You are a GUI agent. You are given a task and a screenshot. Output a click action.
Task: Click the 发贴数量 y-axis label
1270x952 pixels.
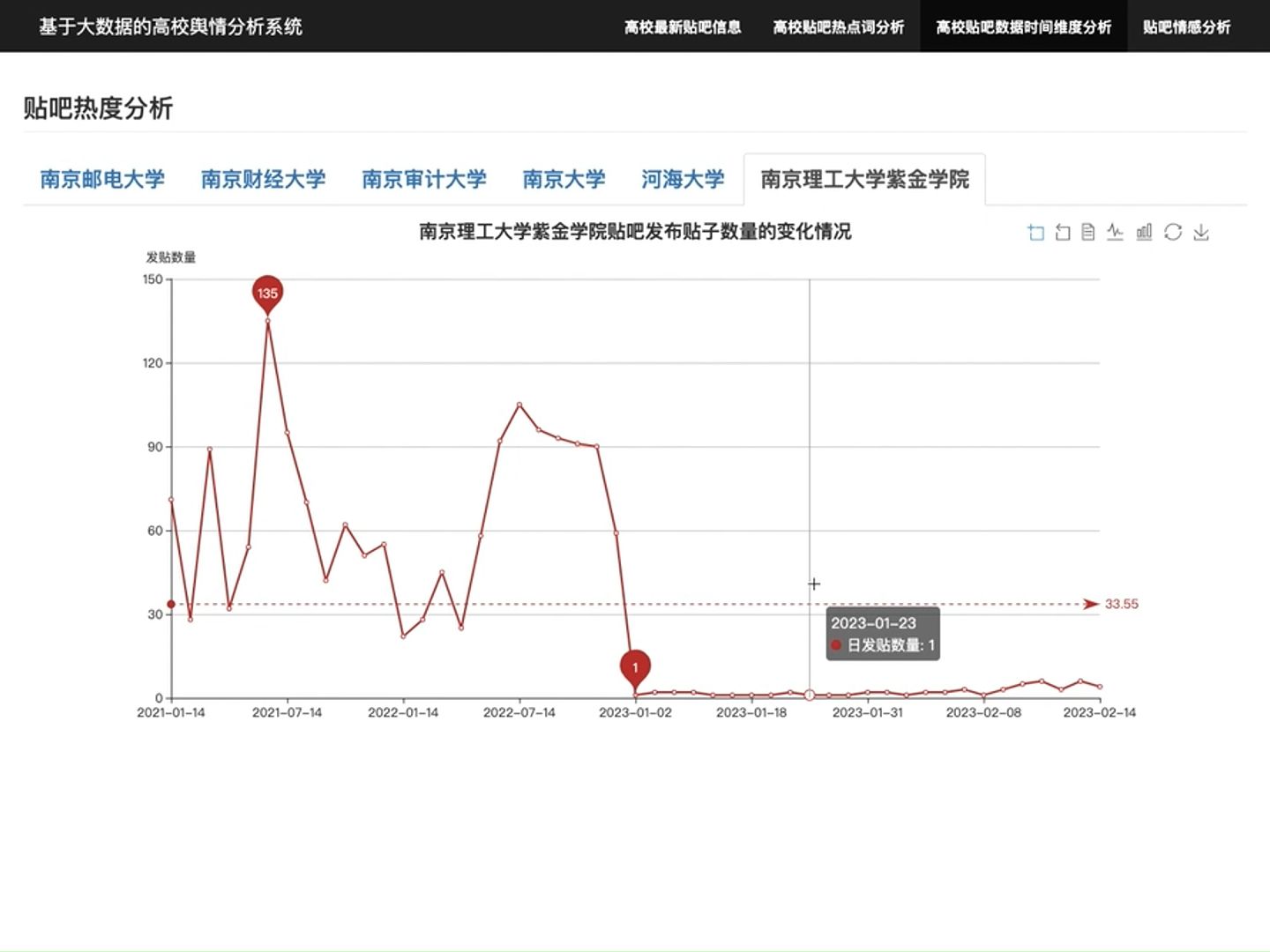(171, 257)
